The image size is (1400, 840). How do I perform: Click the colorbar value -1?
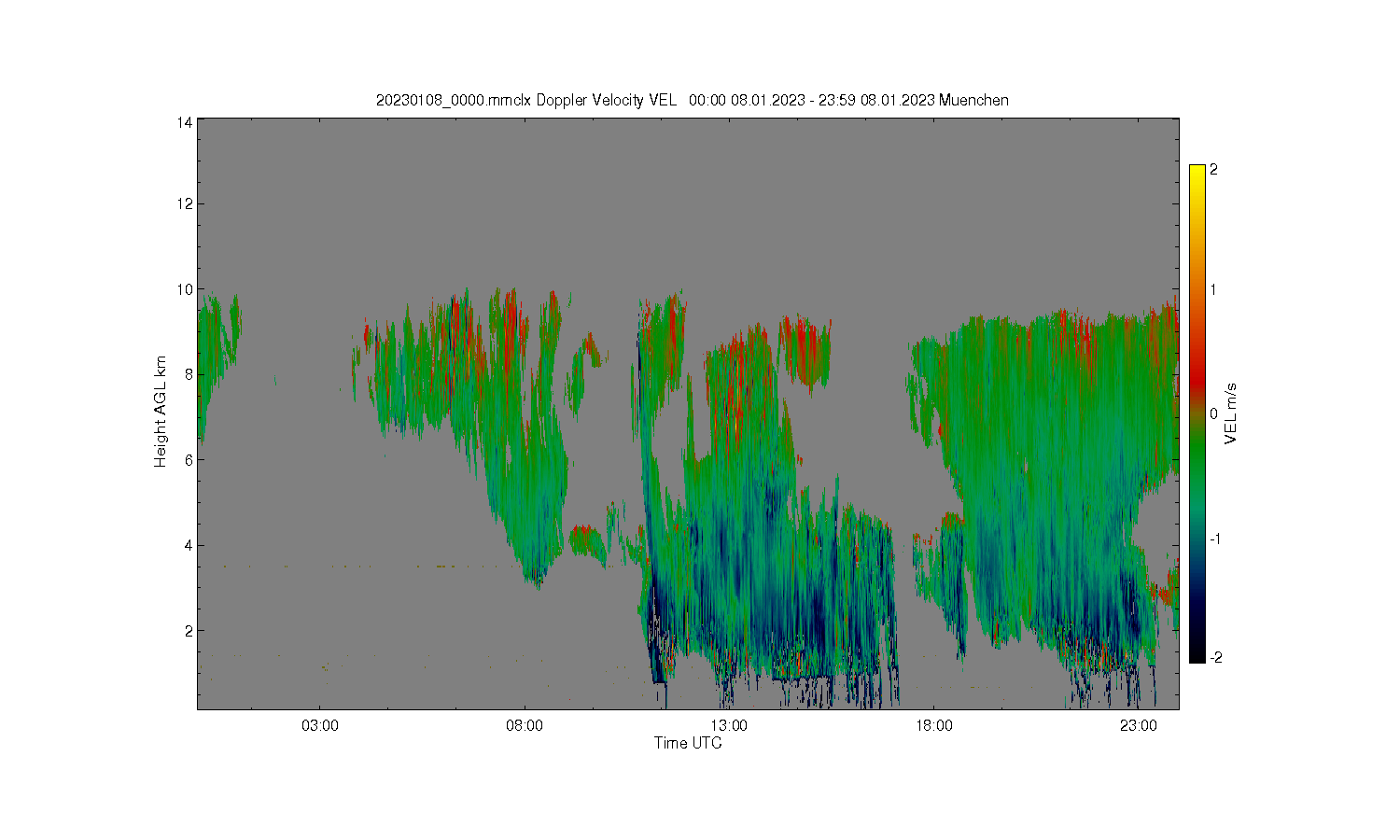(1213, 539)
